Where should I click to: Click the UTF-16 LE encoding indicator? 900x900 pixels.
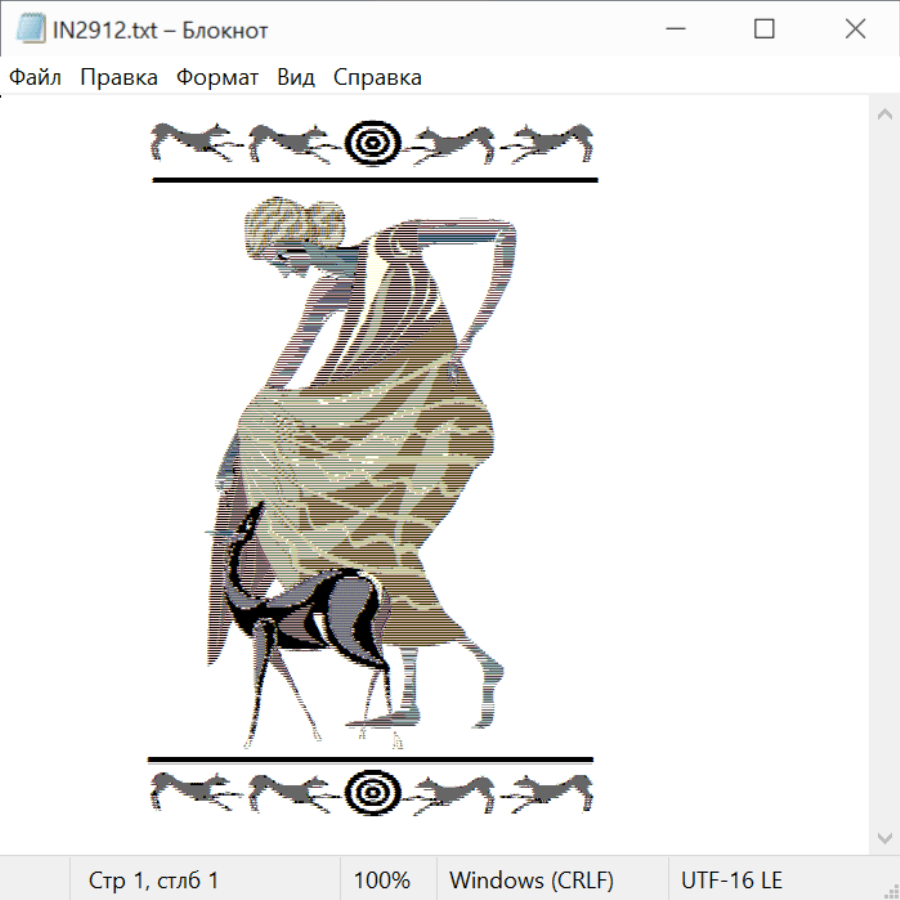coord(731,881)
